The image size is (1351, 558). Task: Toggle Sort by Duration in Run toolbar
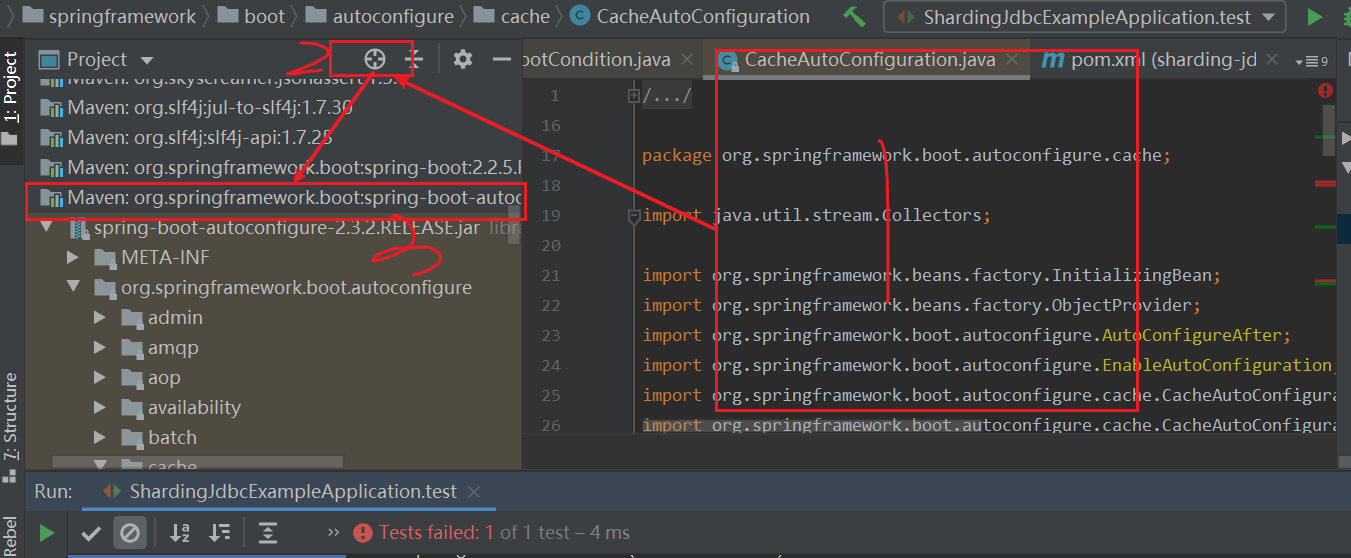click(220, 533)
